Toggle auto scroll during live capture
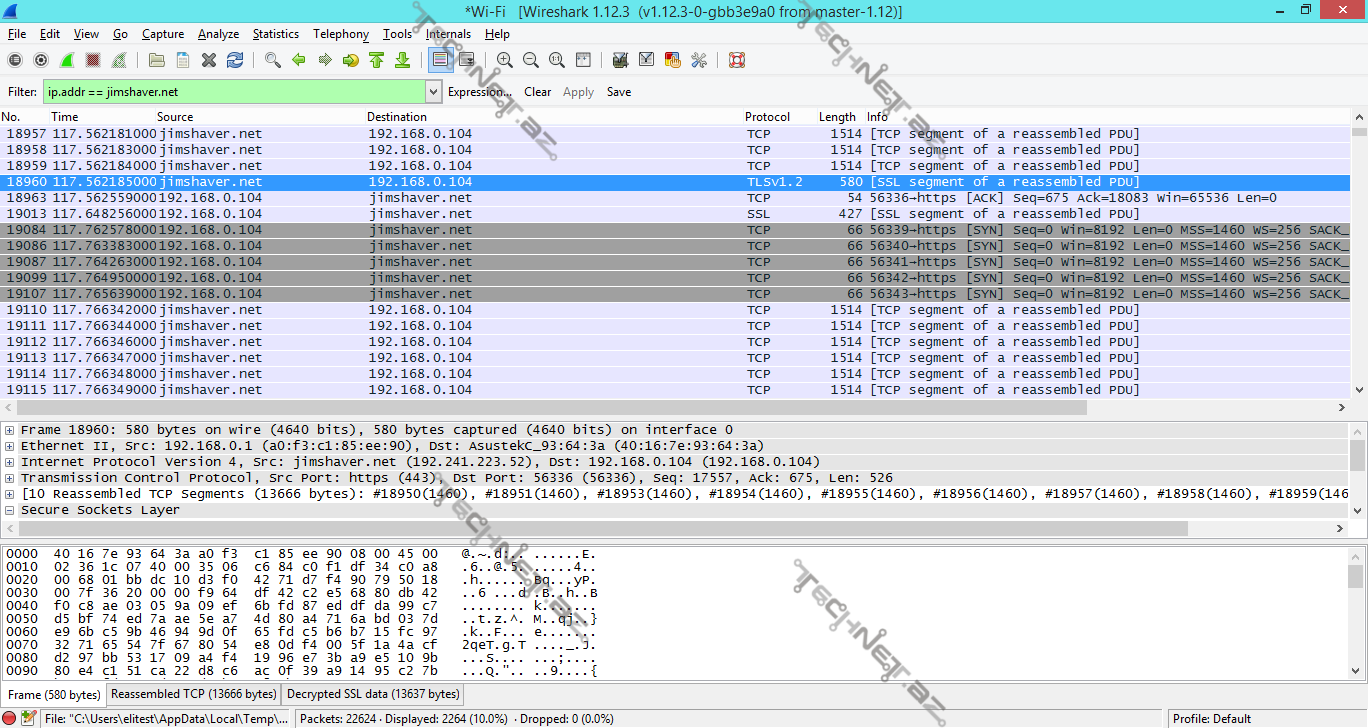The width and height of the screenshot is (1368, 728). (466, 60)
